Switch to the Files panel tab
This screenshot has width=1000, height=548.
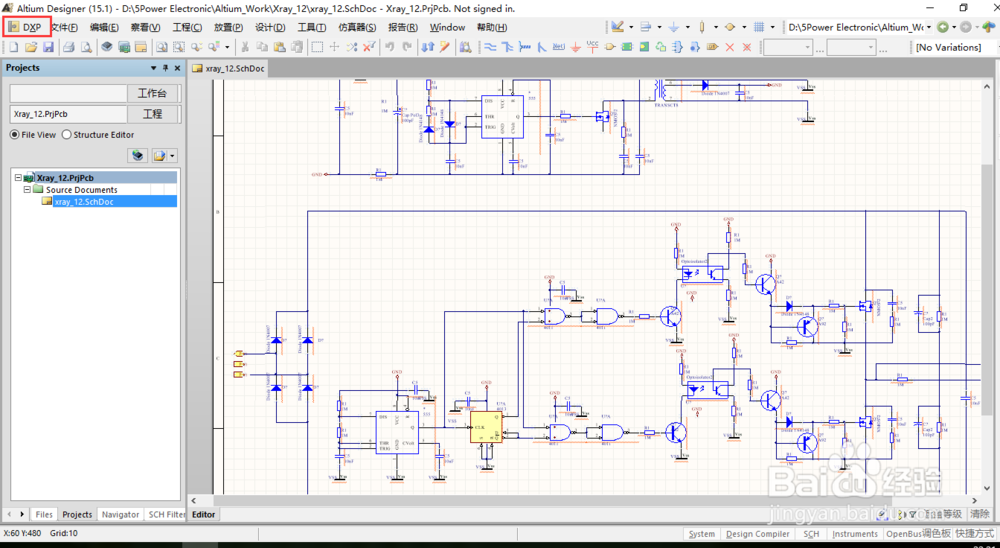44,514
